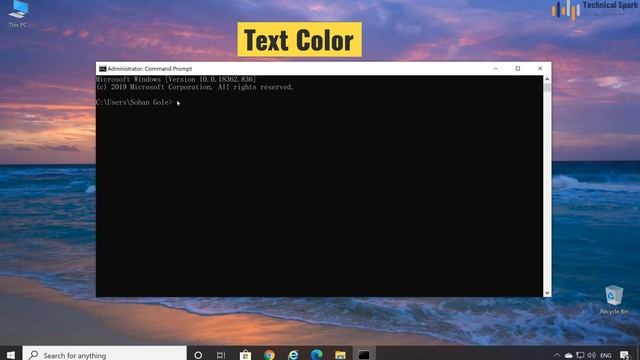Change the ENG input language indicator
Viewport: 640px width, 360px height.
pos(606,356)
